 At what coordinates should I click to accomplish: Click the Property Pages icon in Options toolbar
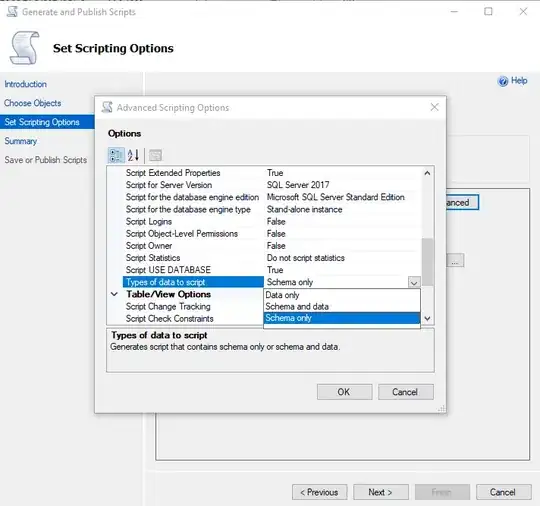[x=155, y=155]
